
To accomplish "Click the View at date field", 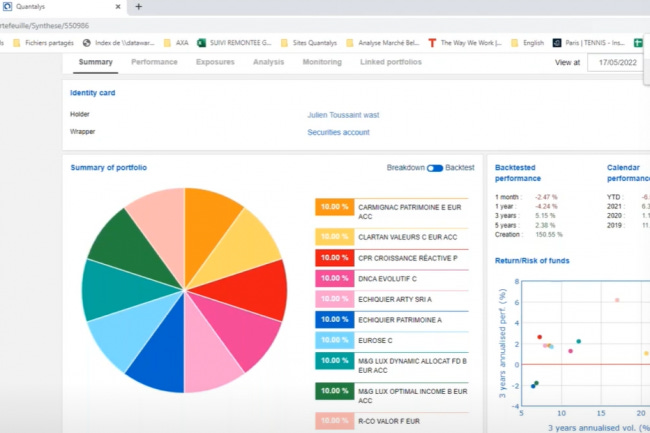I will 618,63.
